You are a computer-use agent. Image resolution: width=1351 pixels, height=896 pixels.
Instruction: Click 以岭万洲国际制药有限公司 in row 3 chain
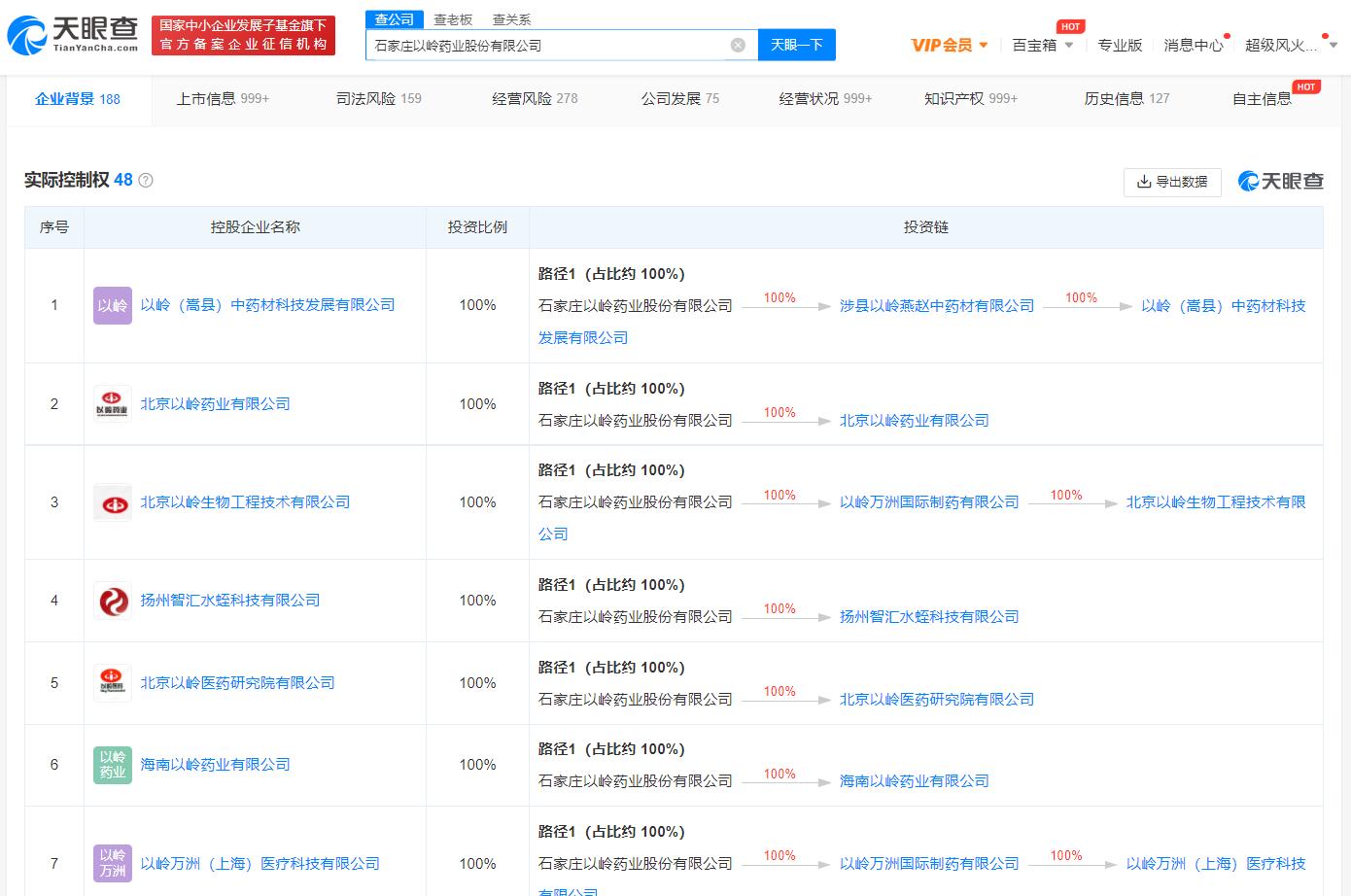929,502
